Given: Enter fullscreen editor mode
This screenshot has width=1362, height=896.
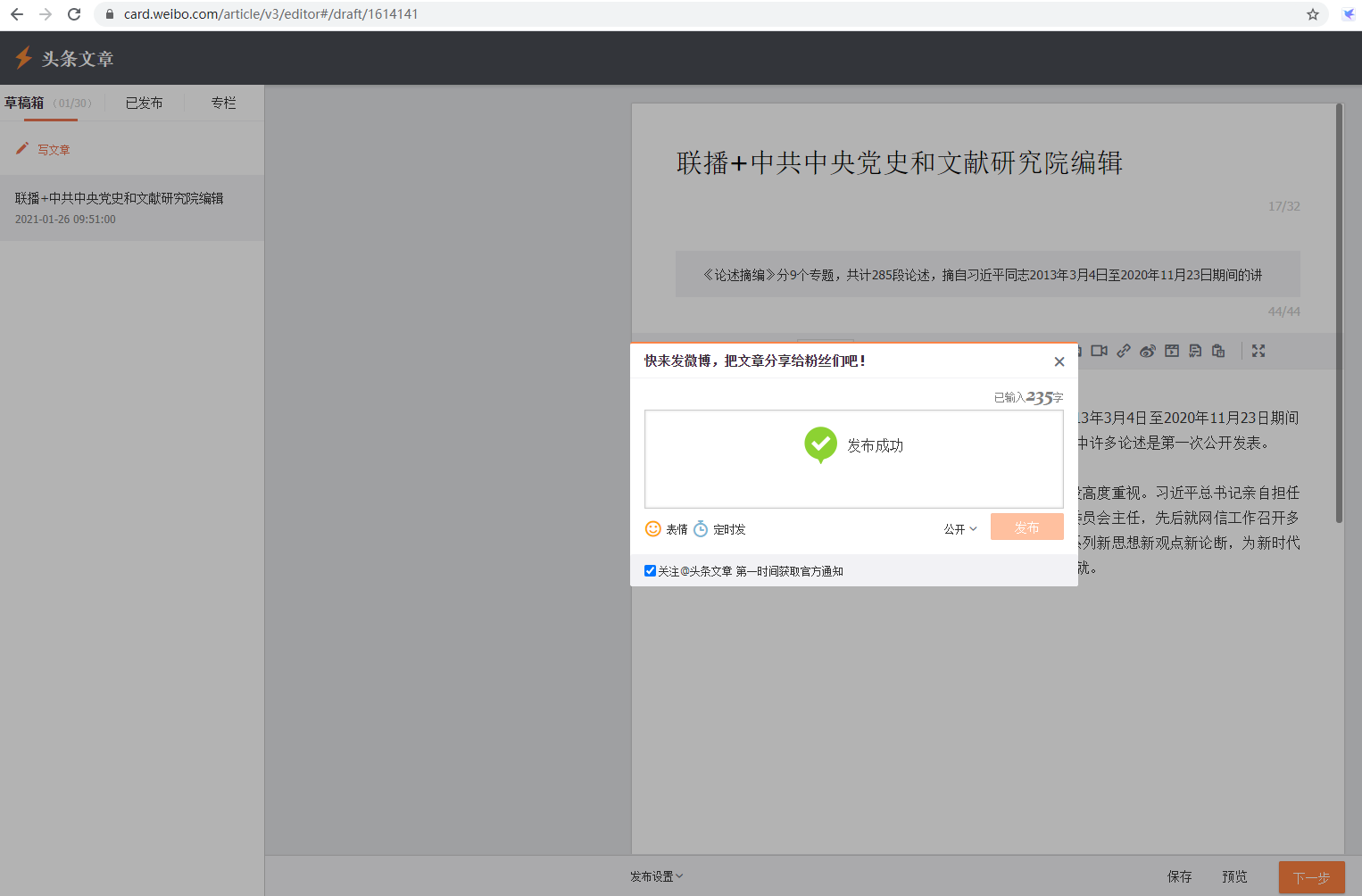Looking at the screenshot, I should click(1258, 351).
